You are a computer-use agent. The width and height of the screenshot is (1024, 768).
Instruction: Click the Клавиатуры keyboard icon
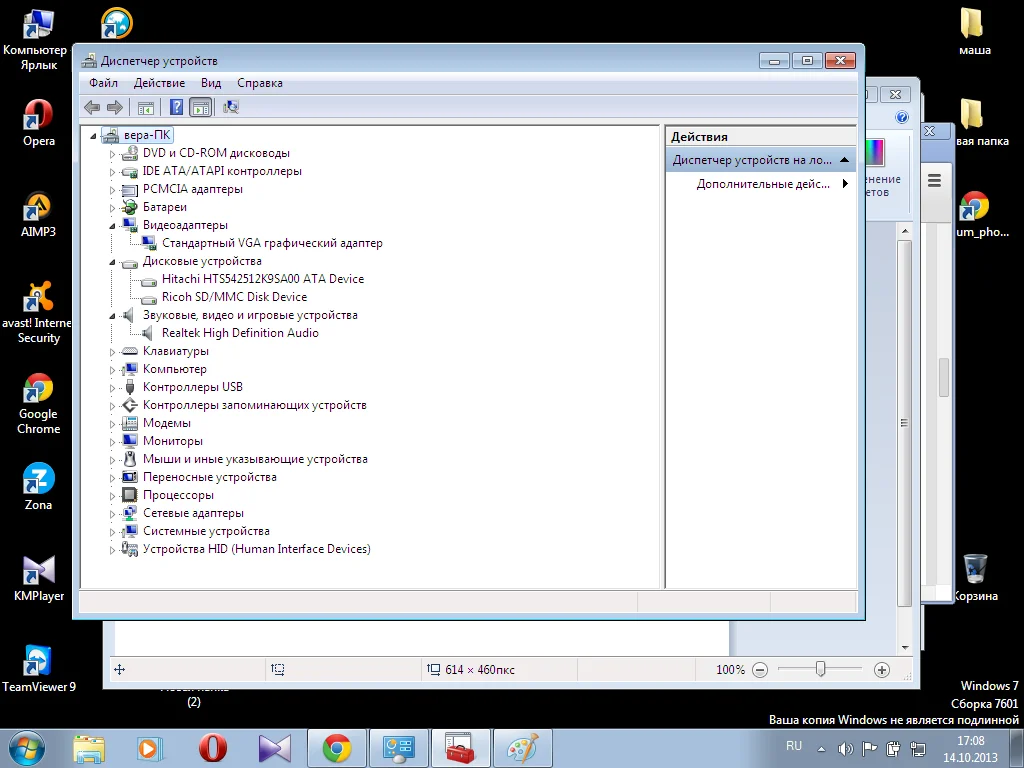(130, 351)
